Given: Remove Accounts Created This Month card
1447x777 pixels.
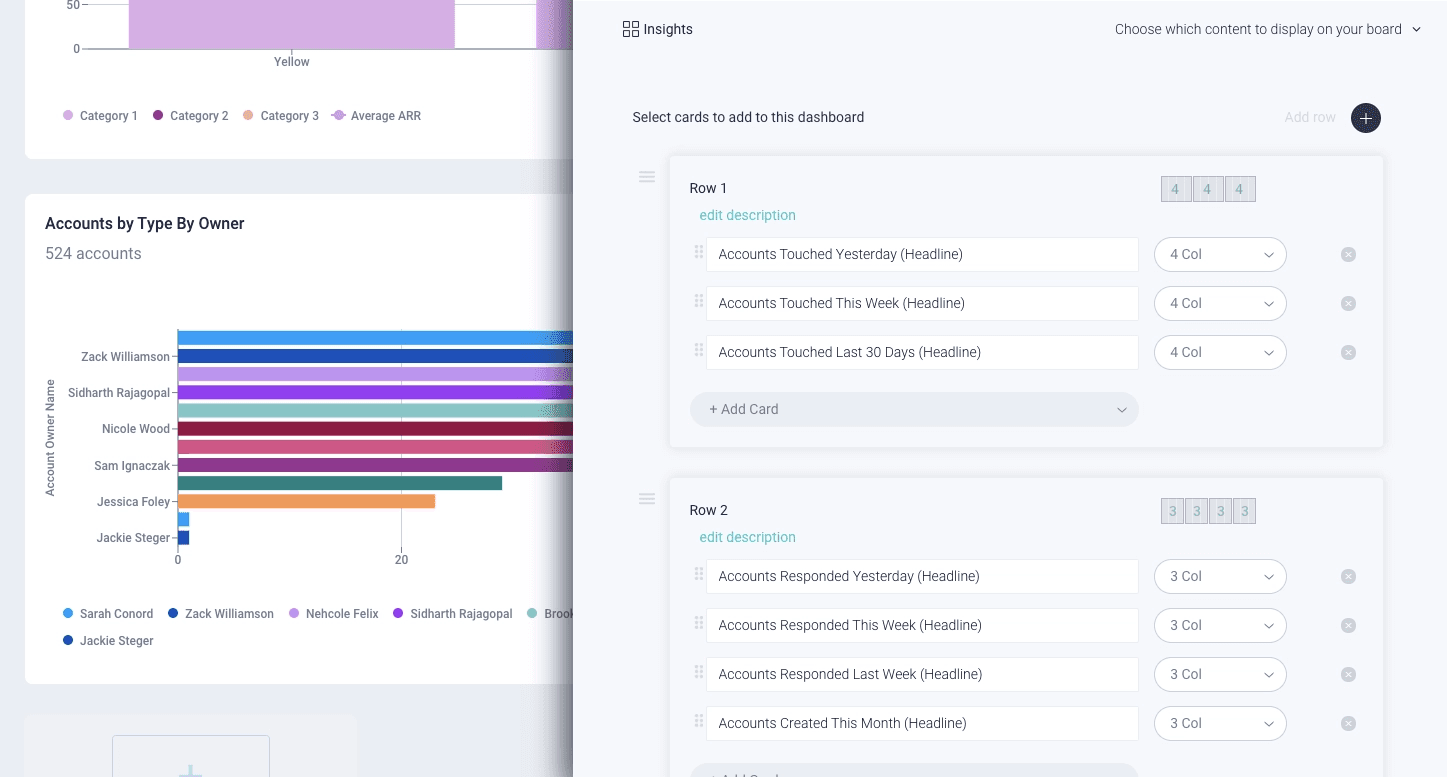Looking at the screenshot, I should 1348,723.
